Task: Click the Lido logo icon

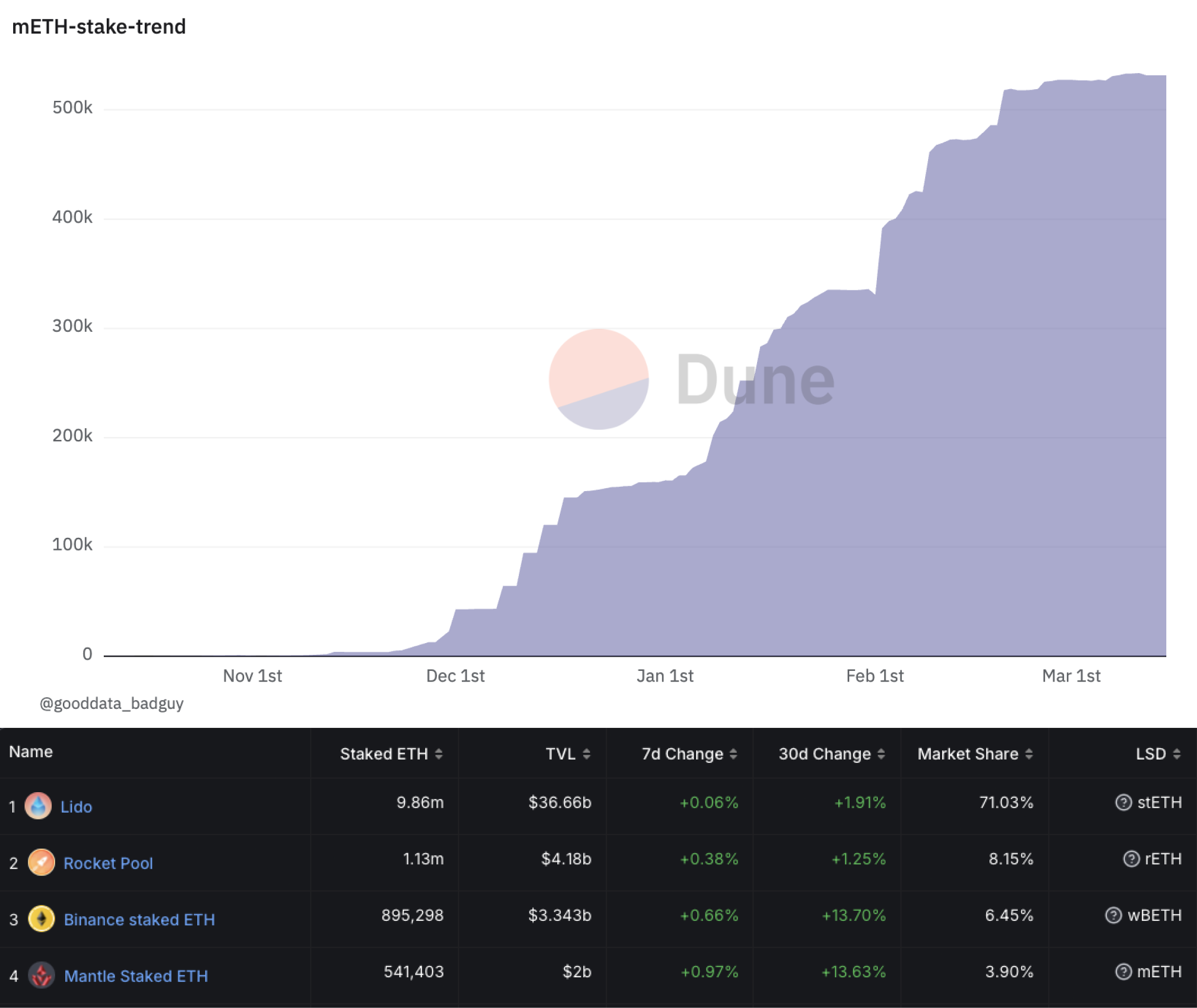Action: 38,806
